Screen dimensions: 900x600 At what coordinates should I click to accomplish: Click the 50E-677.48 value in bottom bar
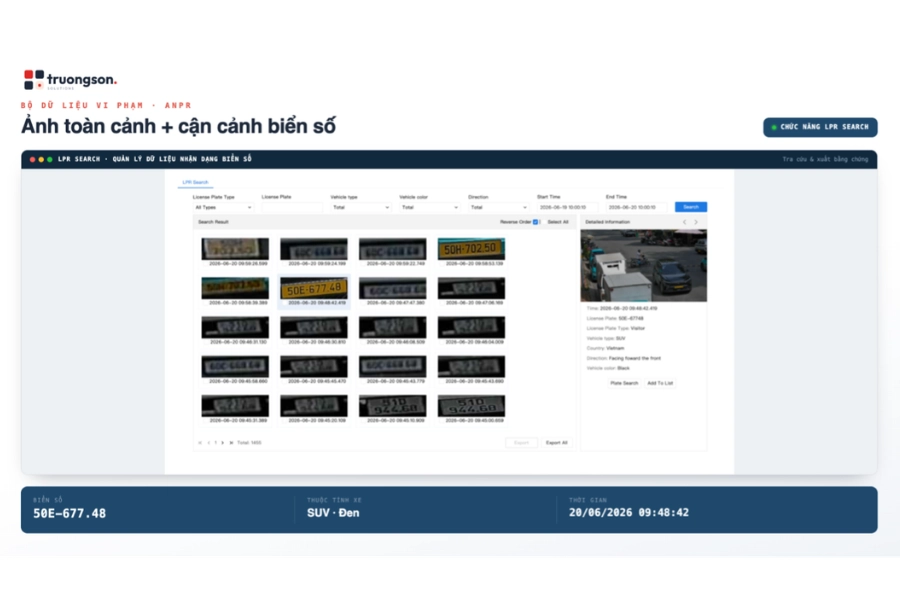click(x=69, y=513)
